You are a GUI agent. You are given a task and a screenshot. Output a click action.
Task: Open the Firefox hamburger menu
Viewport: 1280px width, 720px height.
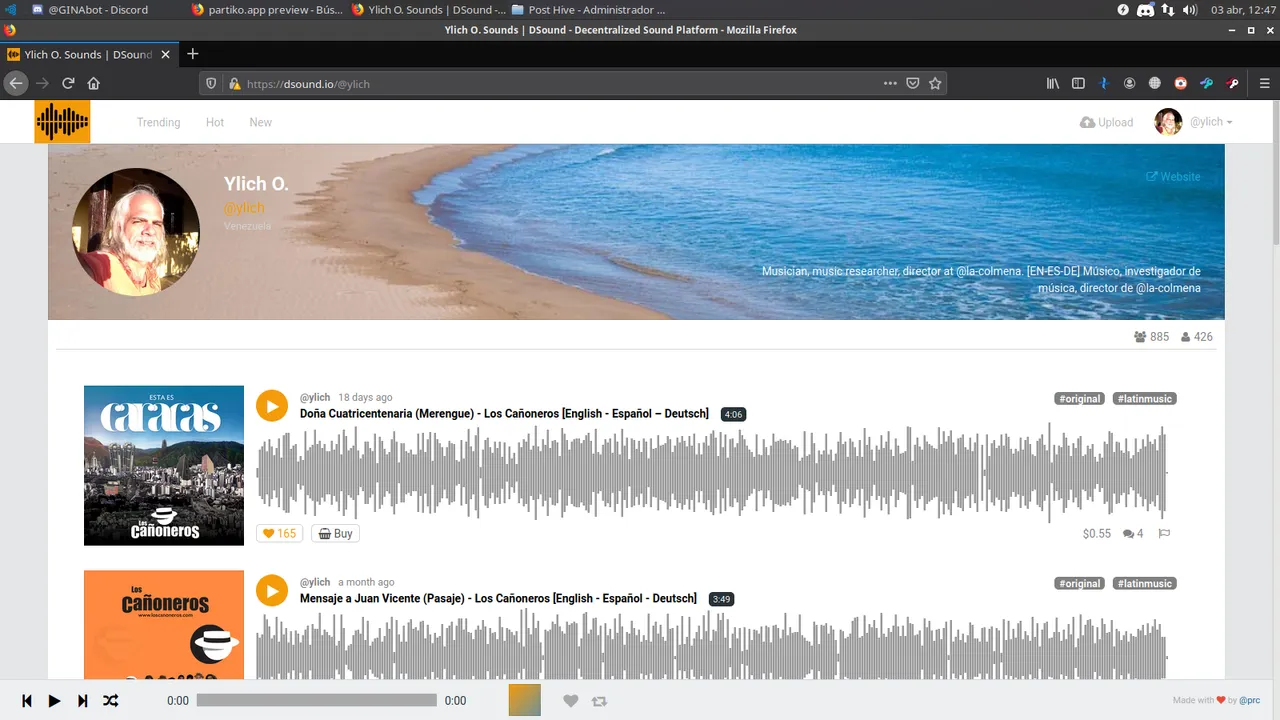pos(1264,83)
